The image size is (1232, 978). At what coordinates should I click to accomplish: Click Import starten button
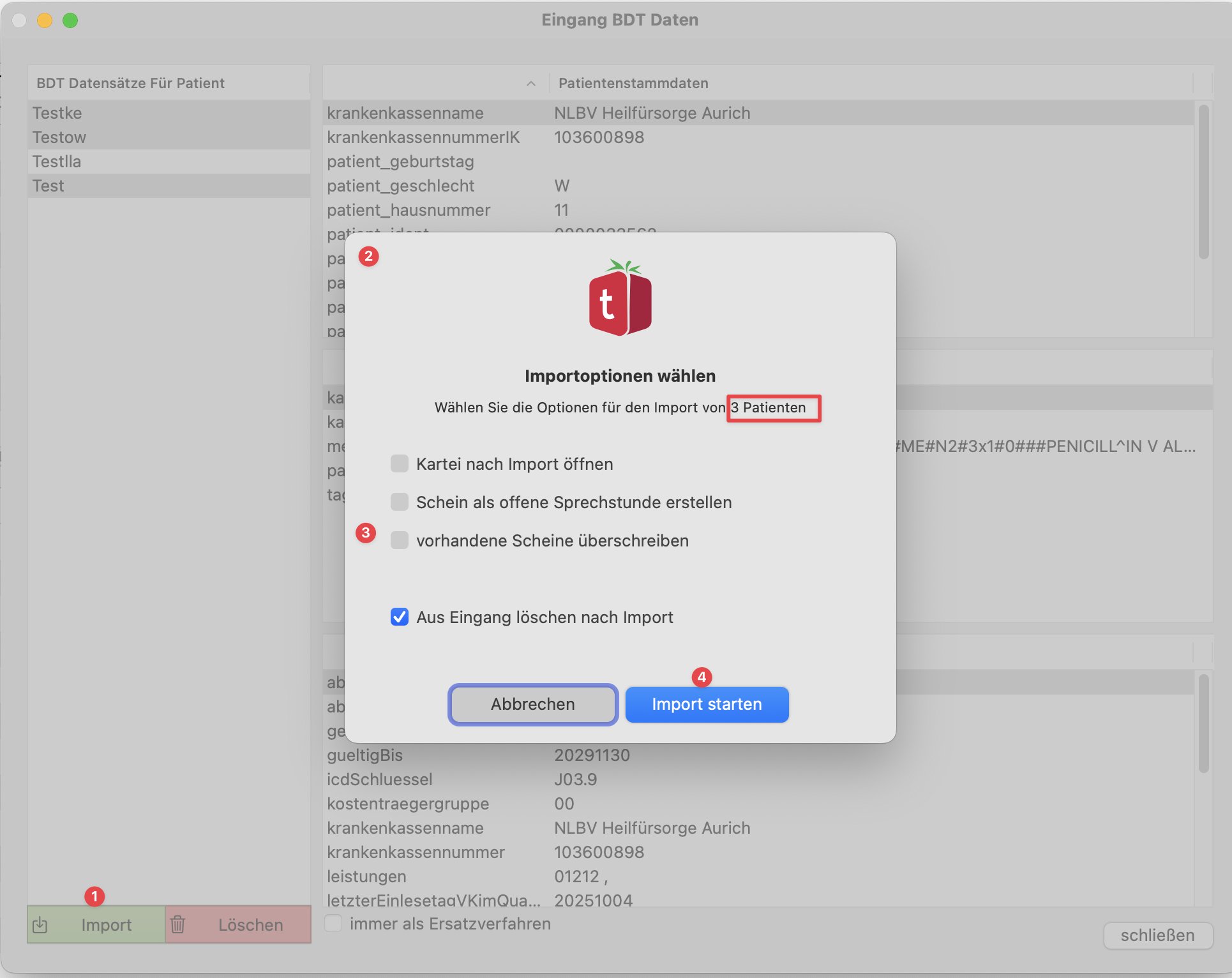point(707,704)
